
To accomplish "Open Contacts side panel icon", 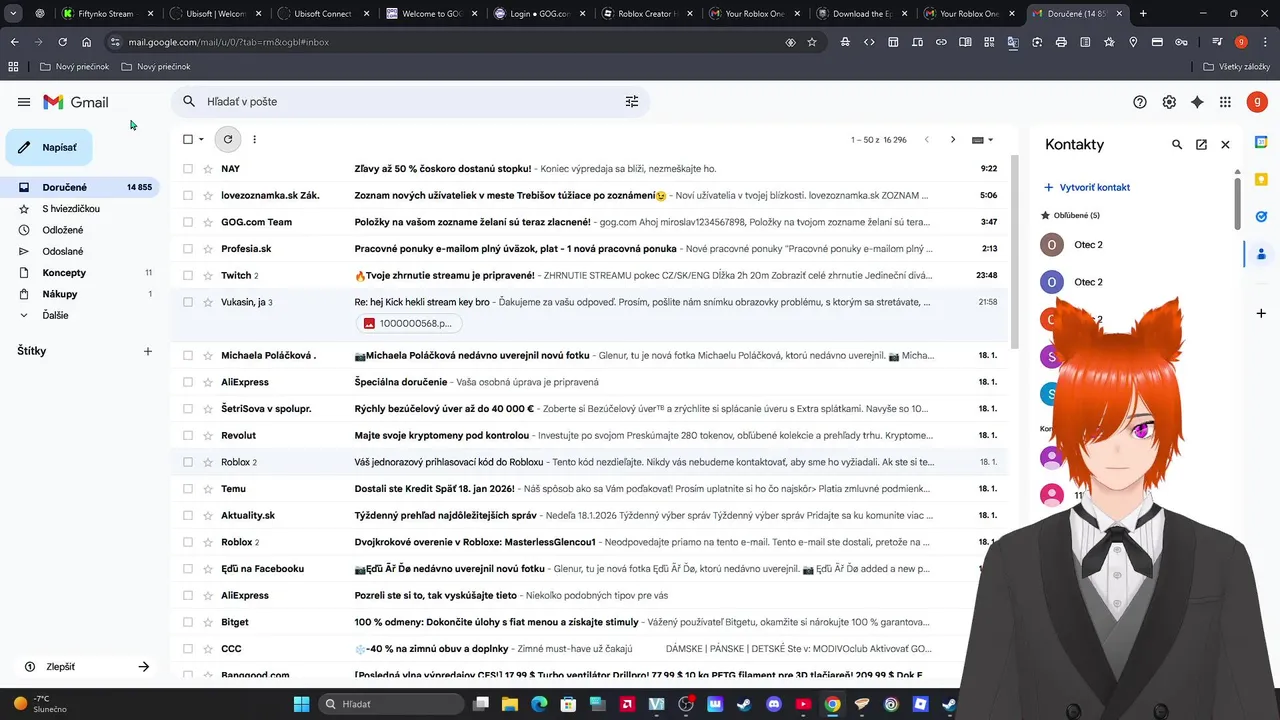I will tap(1262, 253).
